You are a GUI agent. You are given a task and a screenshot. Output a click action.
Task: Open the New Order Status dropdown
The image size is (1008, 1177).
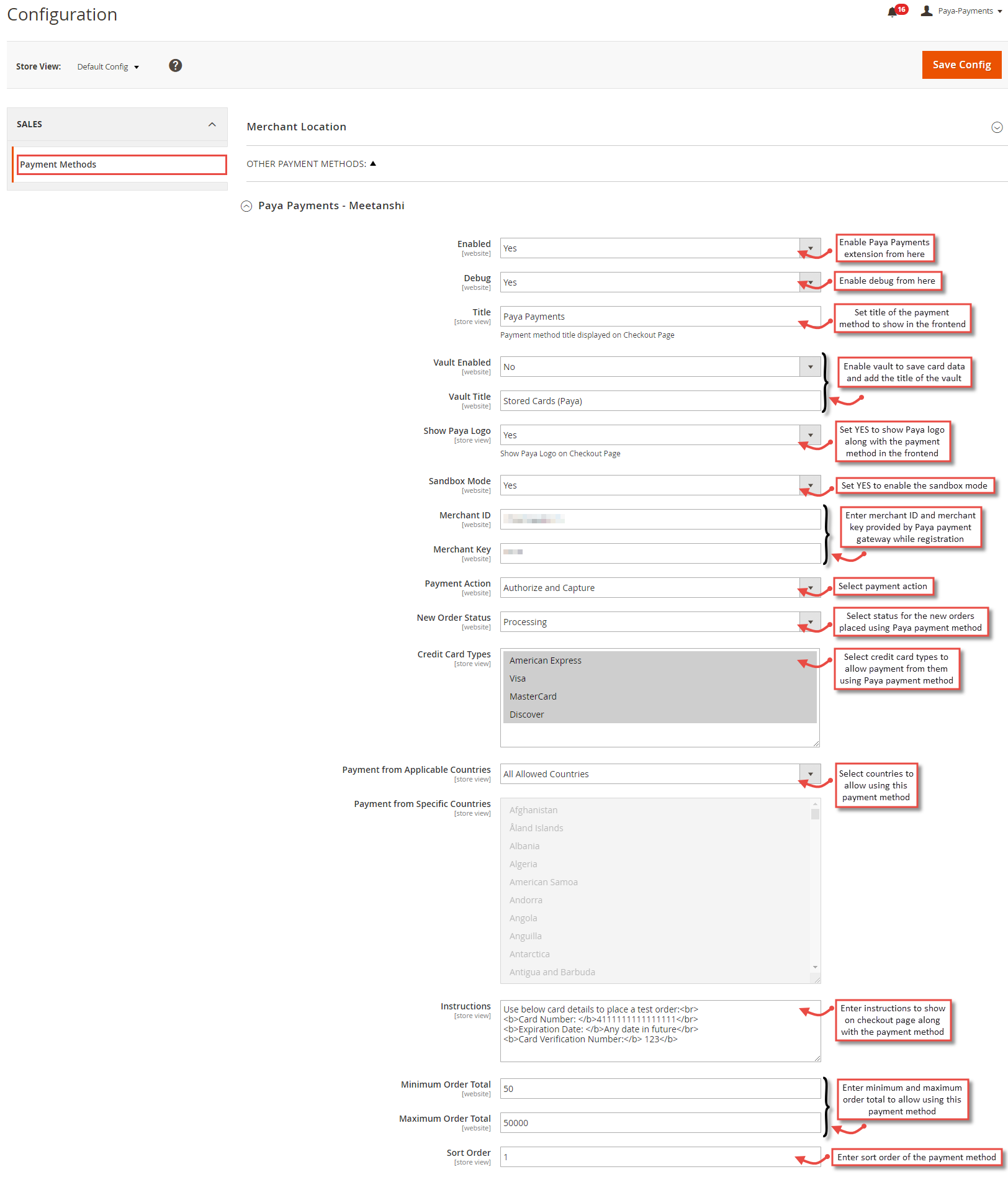[x=660, y=622]
